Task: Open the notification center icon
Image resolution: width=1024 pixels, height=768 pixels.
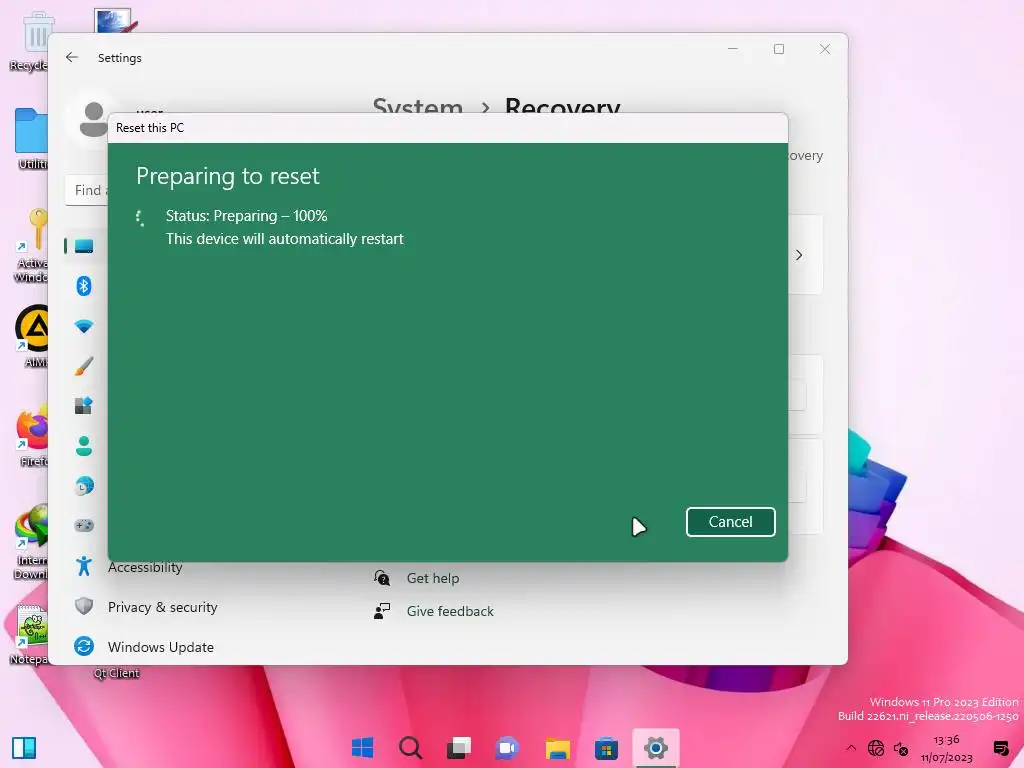Action: click(1000, 748)
